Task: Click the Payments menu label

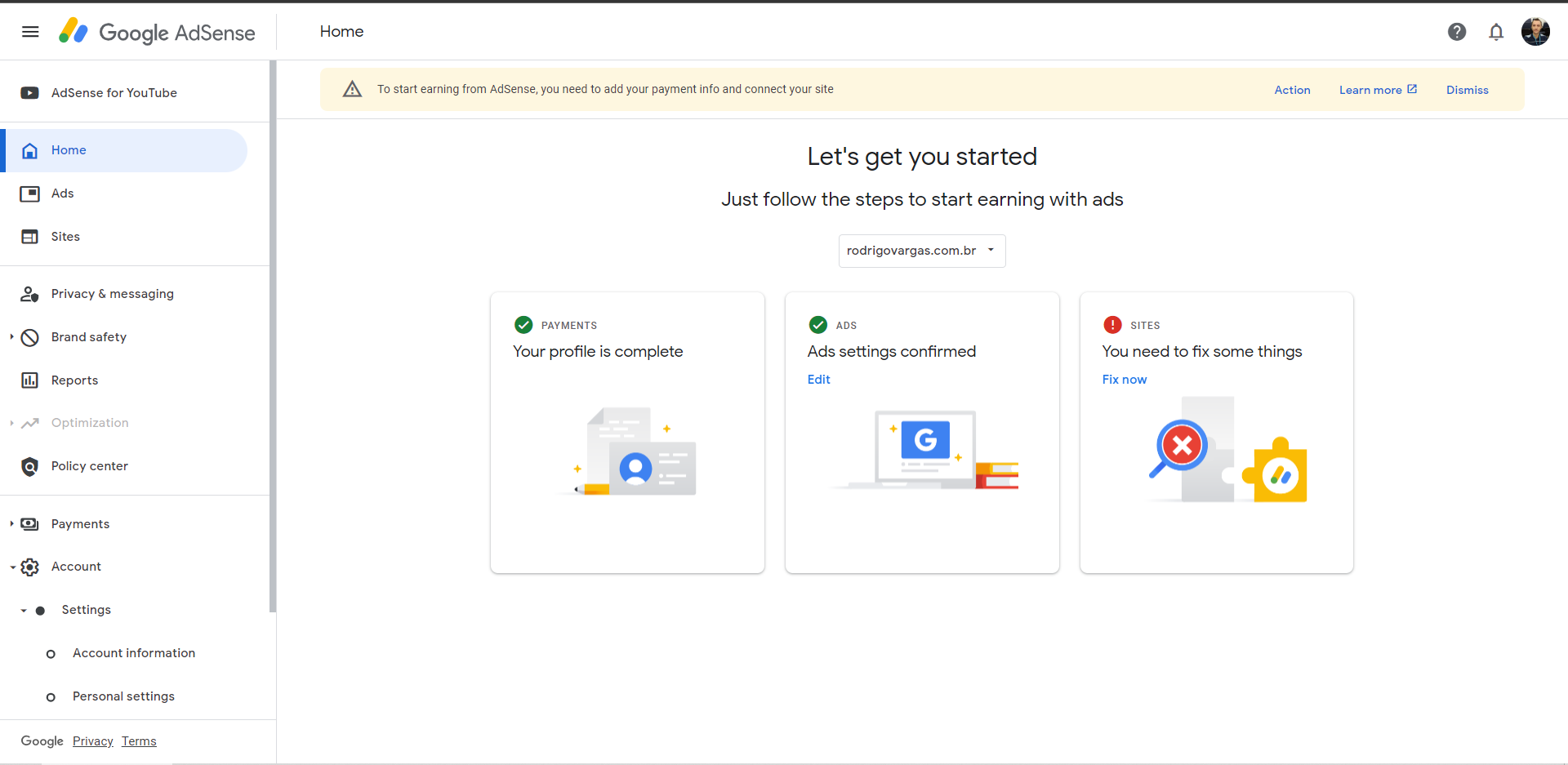Action: coord(80,524)
